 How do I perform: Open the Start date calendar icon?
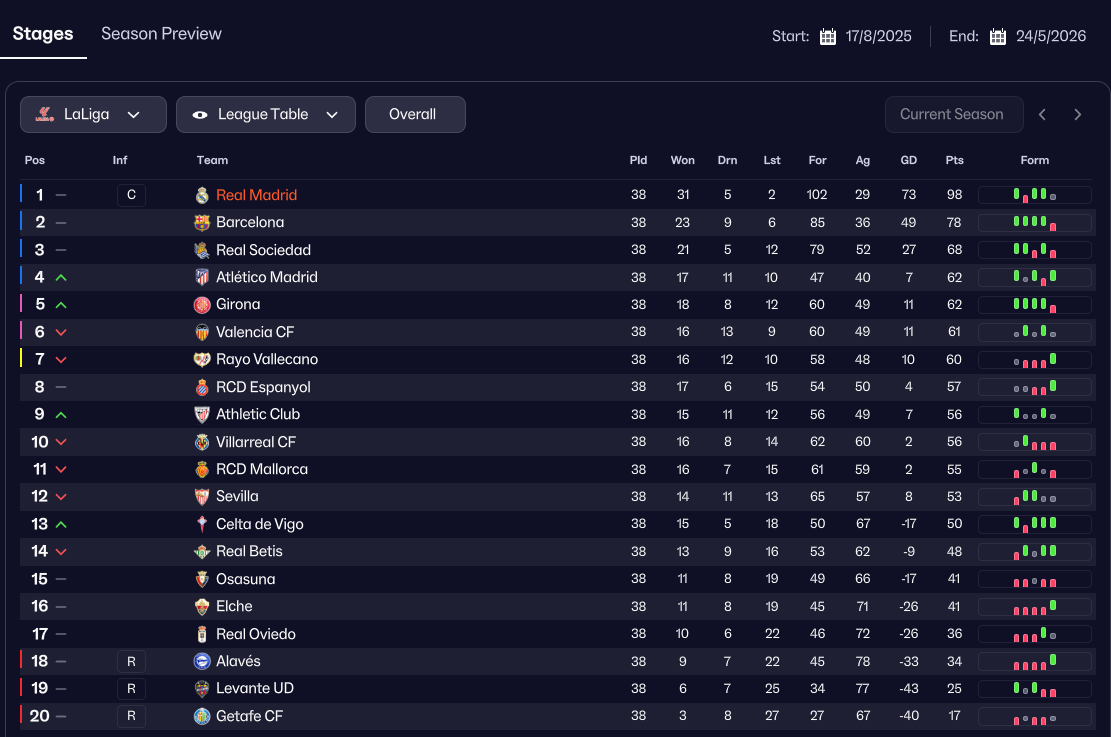[828, 37]
